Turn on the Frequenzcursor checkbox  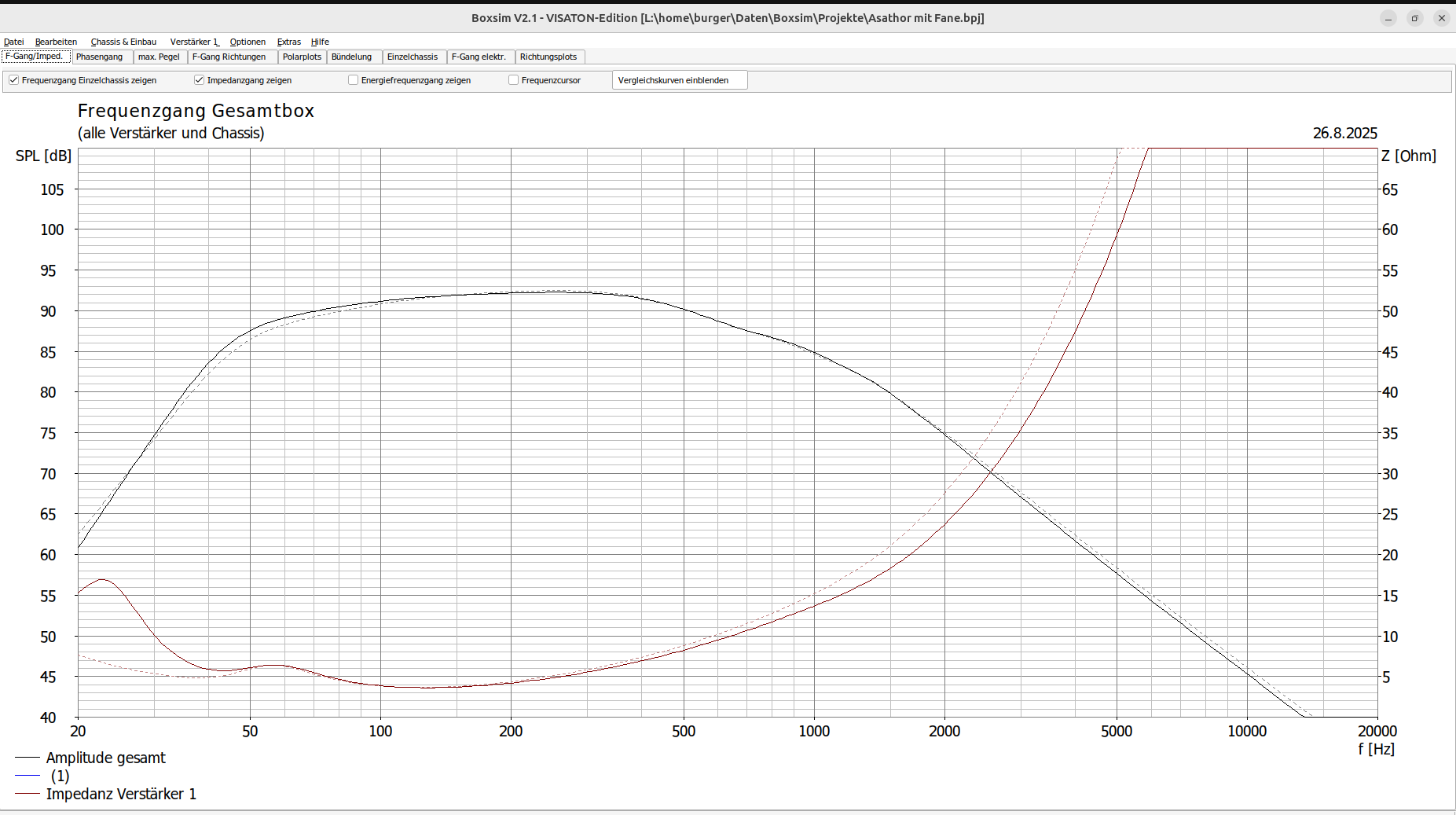514,80
